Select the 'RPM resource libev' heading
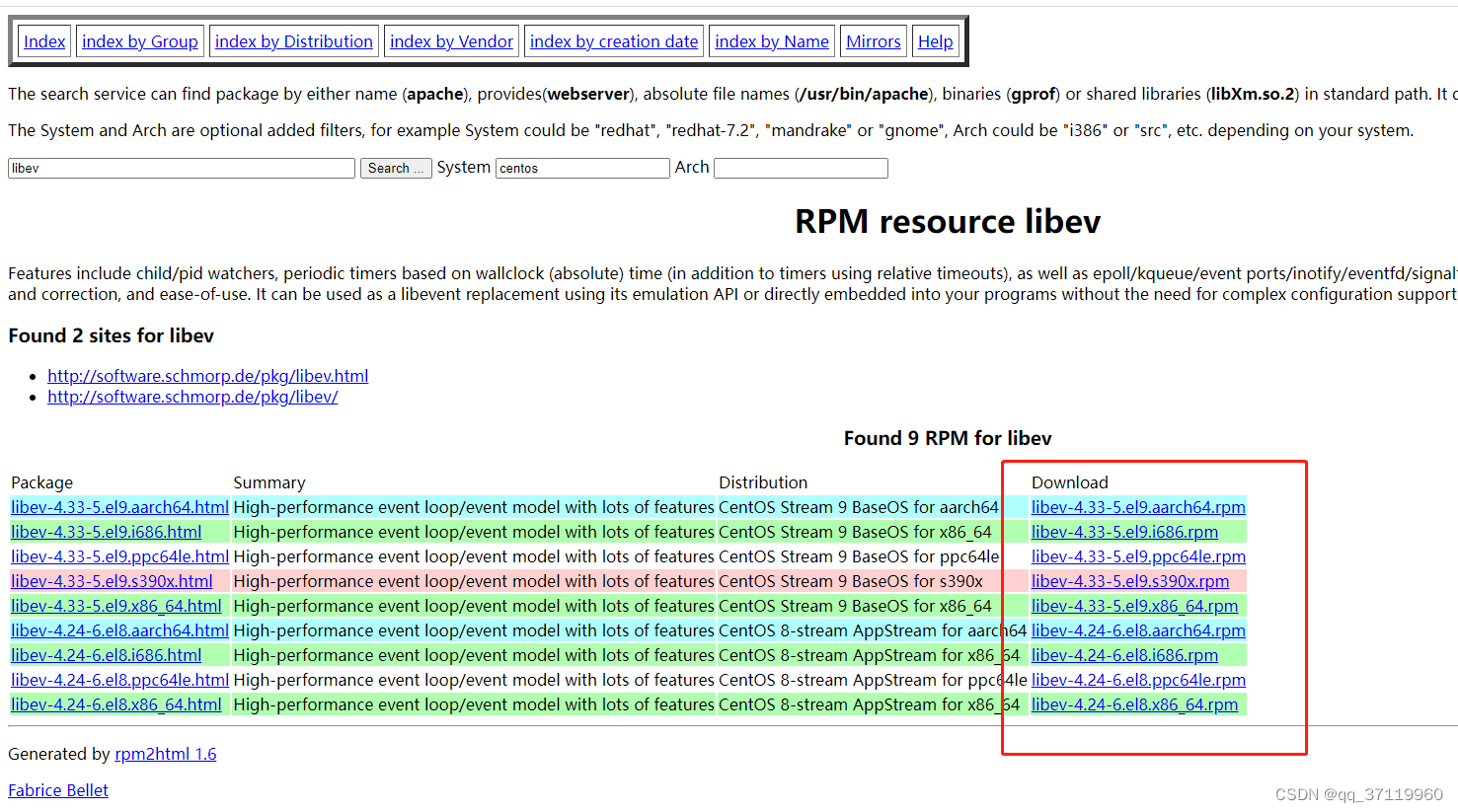The height and width of the screenshot is (812, 1458). pos(948,221)
